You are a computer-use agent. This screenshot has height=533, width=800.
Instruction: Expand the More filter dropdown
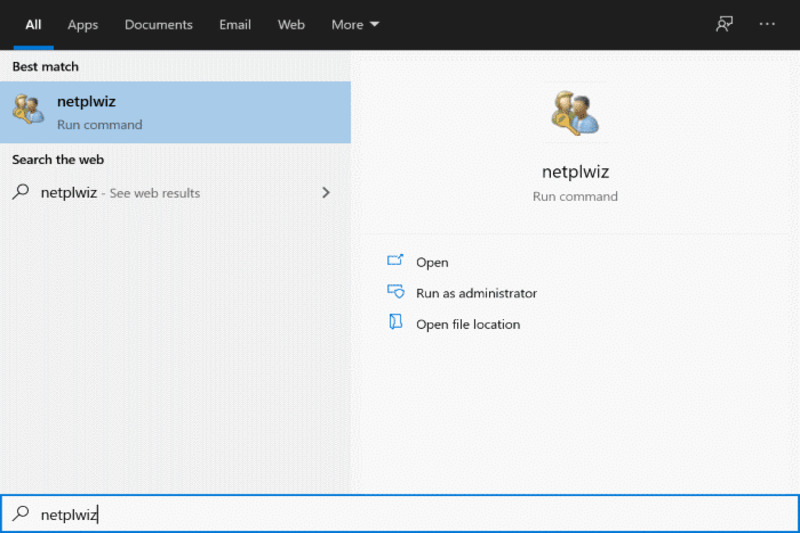[355, 25]
